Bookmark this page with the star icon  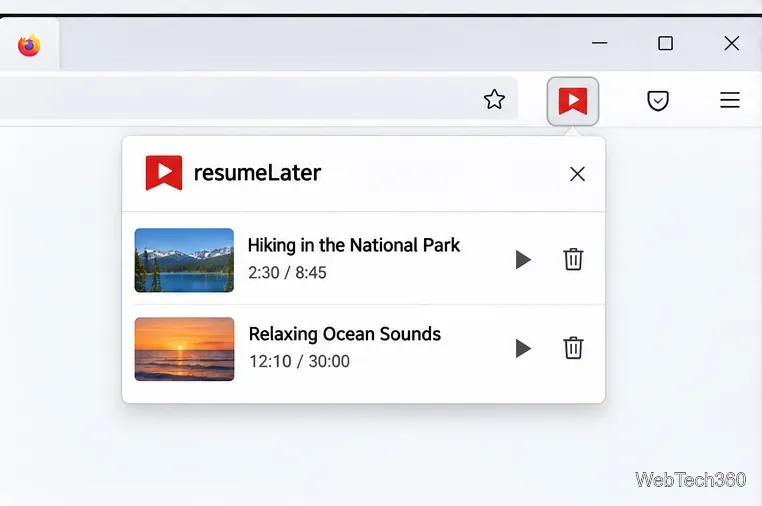pos(494,100)
